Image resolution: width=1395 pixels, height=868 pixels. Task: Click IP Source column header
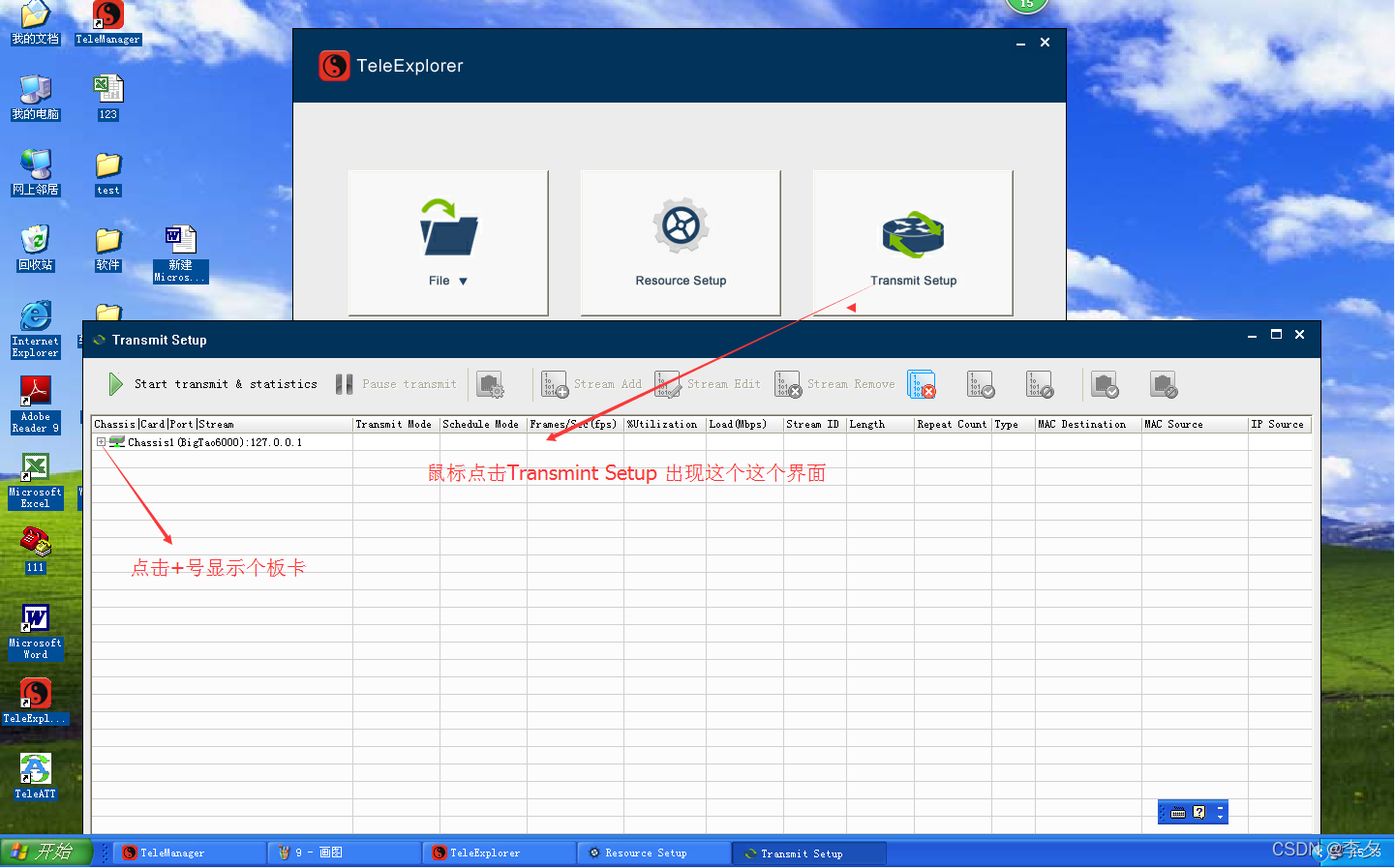(x=1279, y=425)
